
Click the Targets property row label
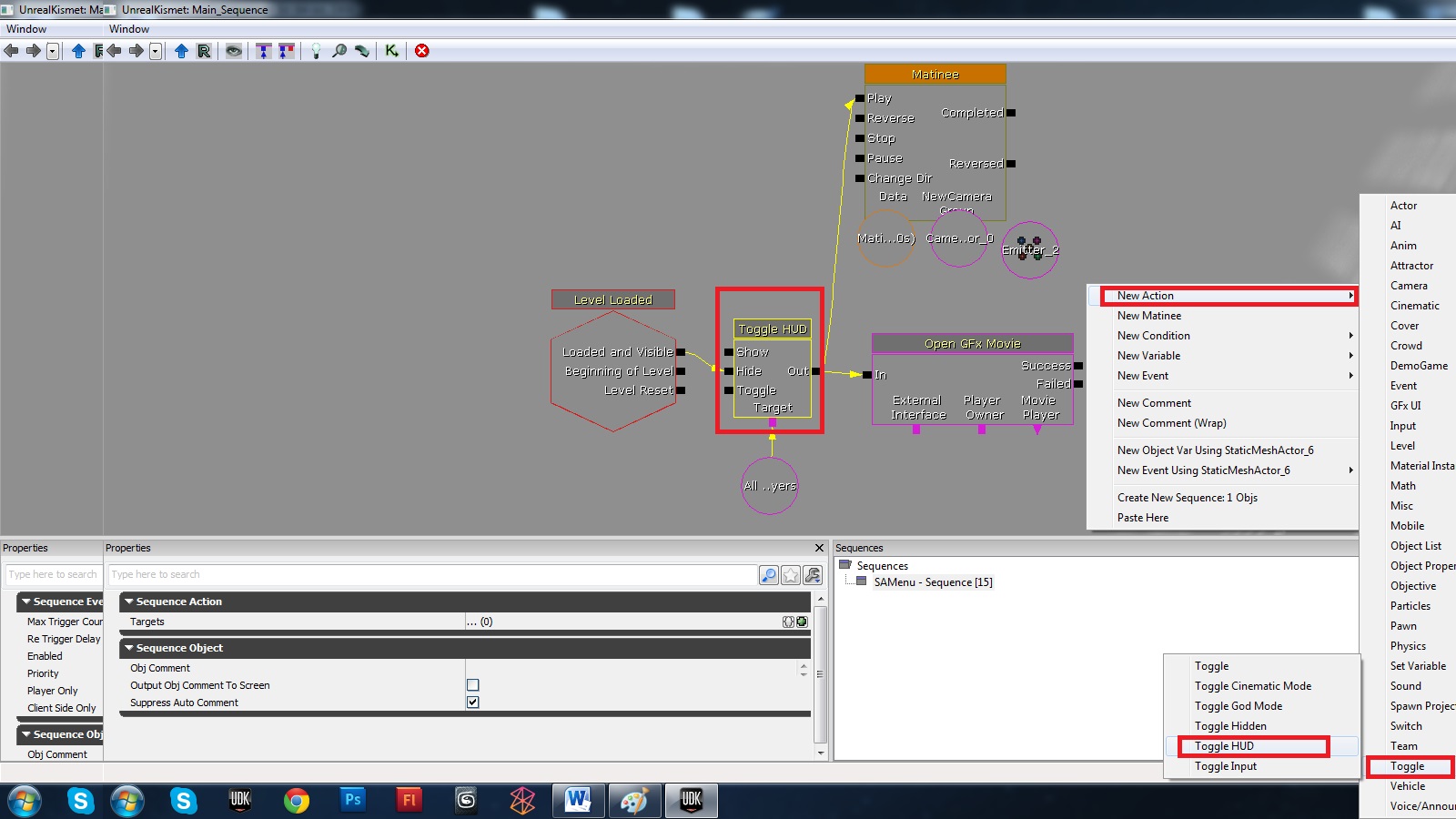[x=147, y=622]
